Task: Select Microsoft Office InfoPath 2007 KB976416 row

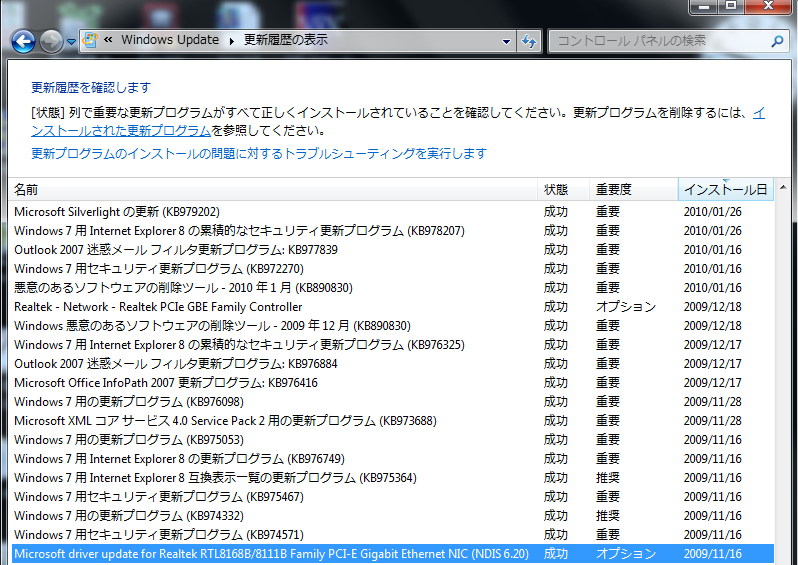Action: [x=392, y=382]
